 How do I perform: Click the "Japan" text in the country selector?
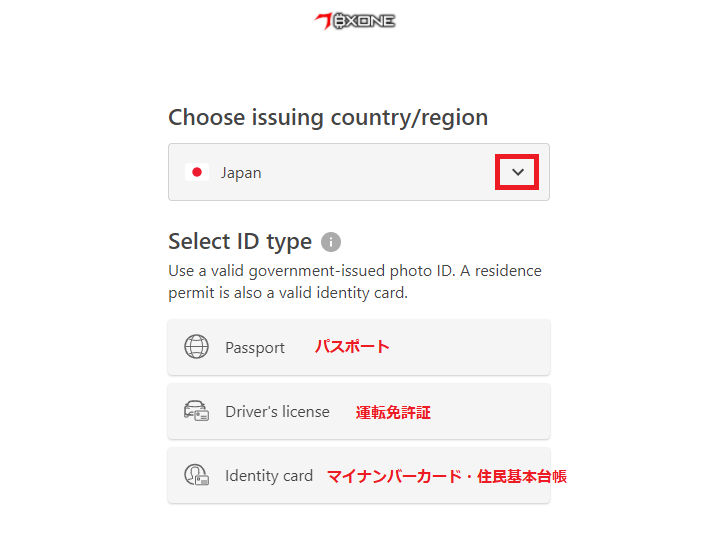241,172
